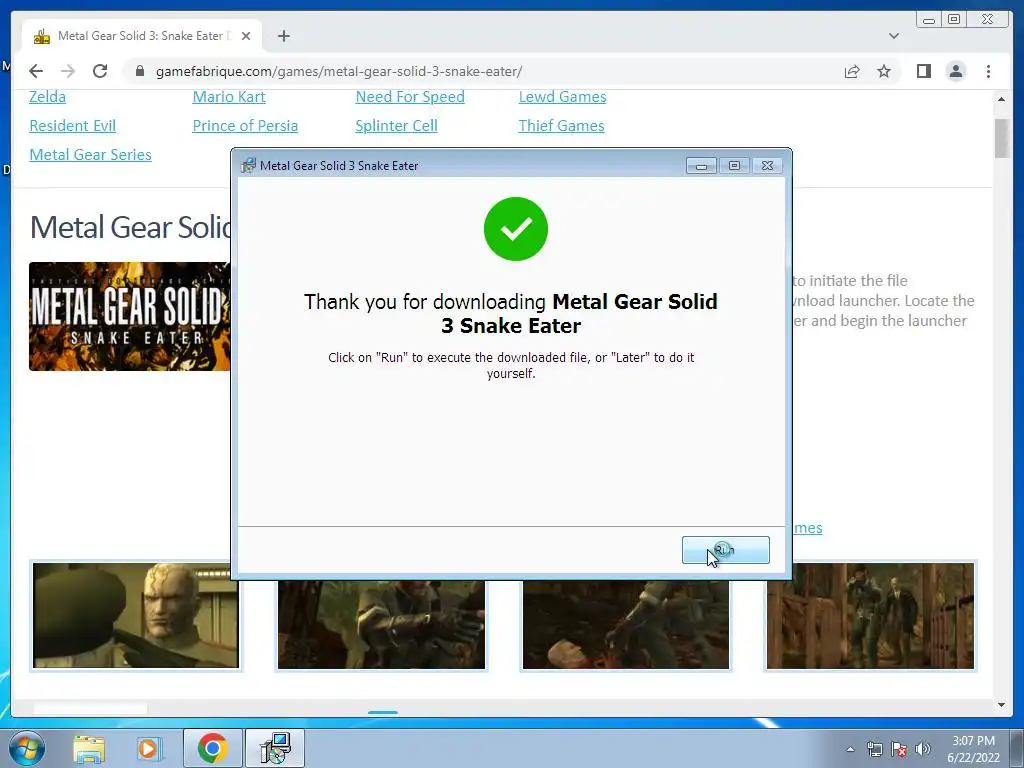The image size is (1024, 768).
Task: Bookmark this page with the star icon
Action: coord(884,71)
